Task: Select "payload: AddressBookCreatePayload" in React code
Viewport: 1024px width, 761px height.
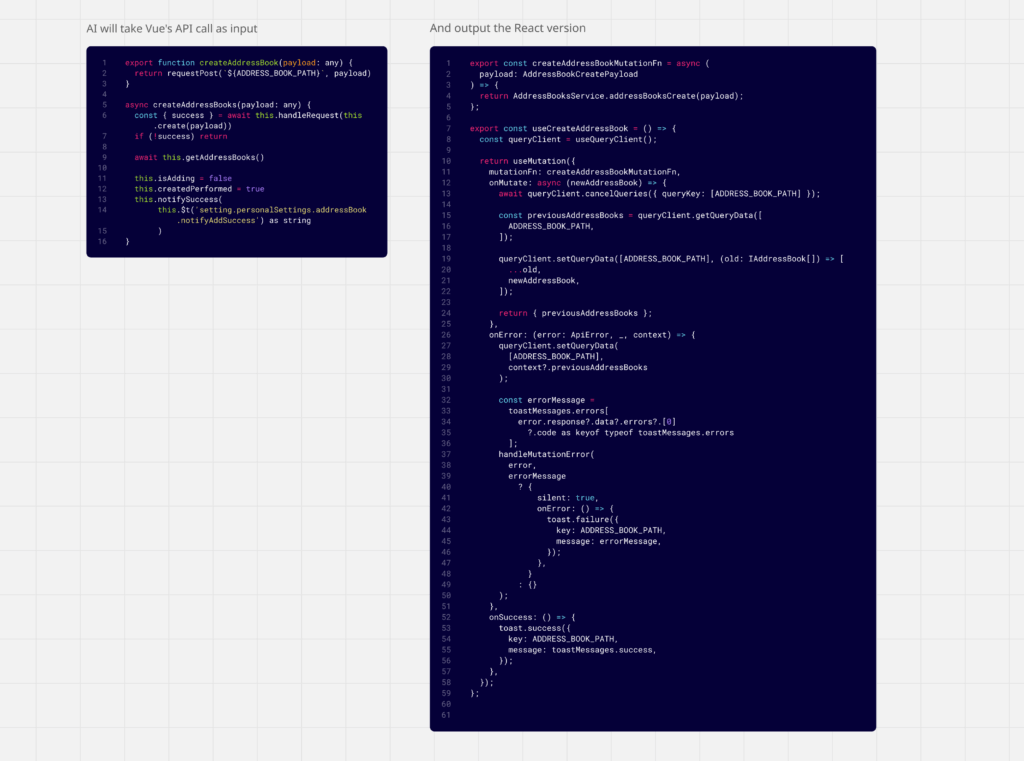Action: coord(558,74)
